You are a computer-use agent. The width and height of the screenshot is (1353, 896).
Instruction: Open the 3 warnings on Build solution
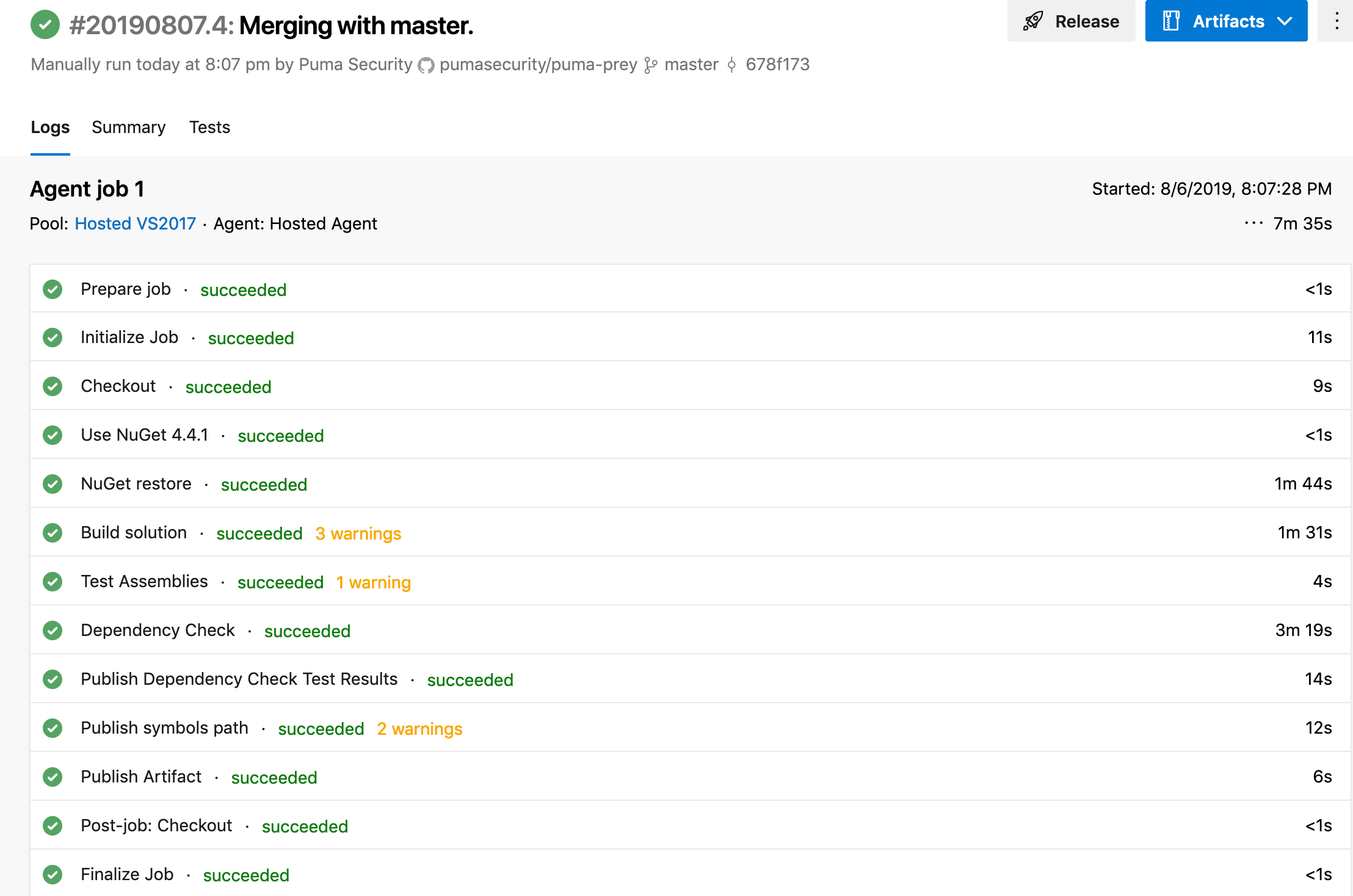pyautogui.click(x=358, y=533)
